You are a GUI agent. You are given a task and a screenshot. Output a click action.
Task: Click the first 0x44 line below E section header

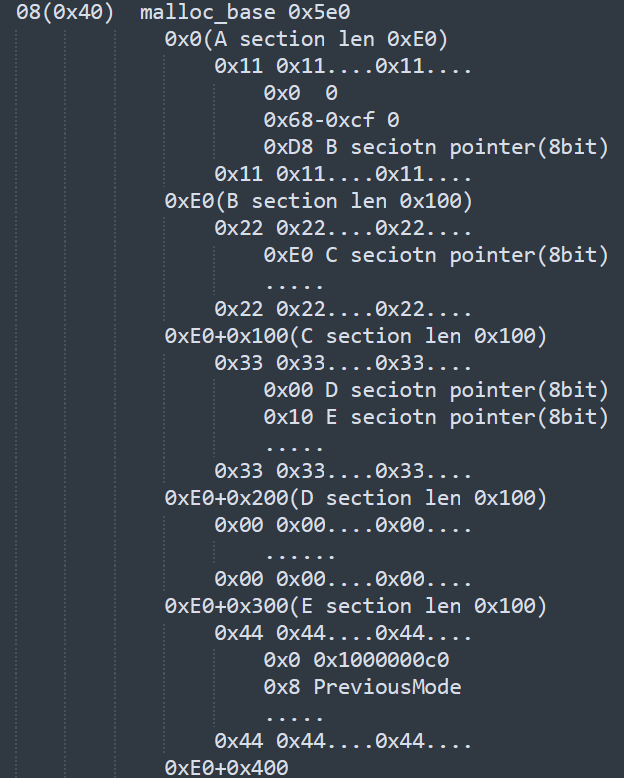(342, 633)
